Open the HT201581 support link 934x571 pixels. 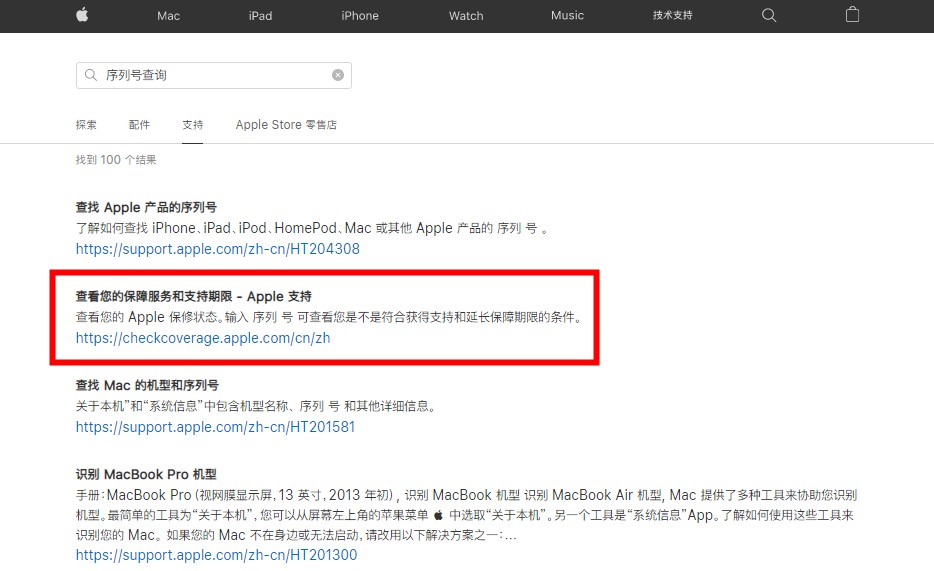tap(215, 427)
